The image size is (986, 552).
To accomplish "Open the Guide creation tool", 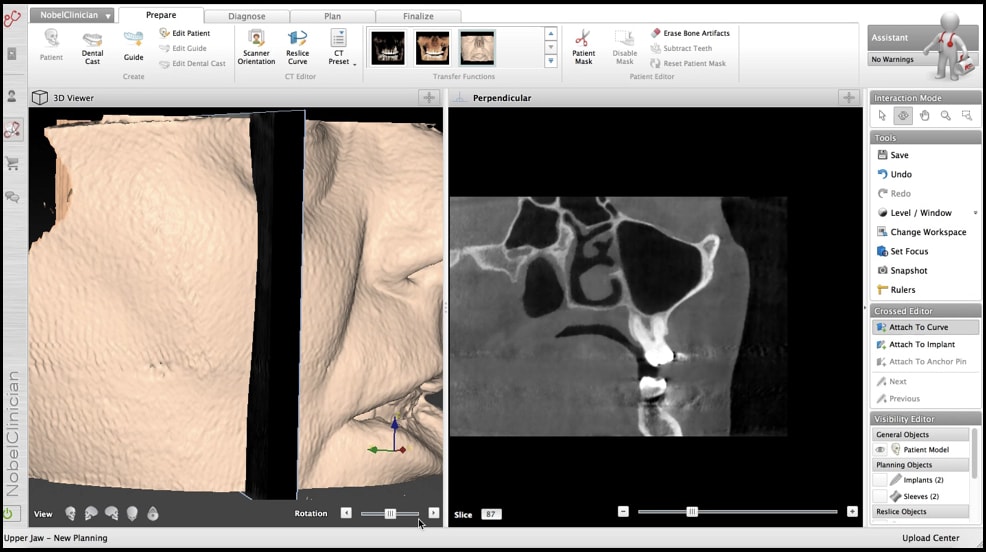I will pyautogui.click(x=133, y=45).
